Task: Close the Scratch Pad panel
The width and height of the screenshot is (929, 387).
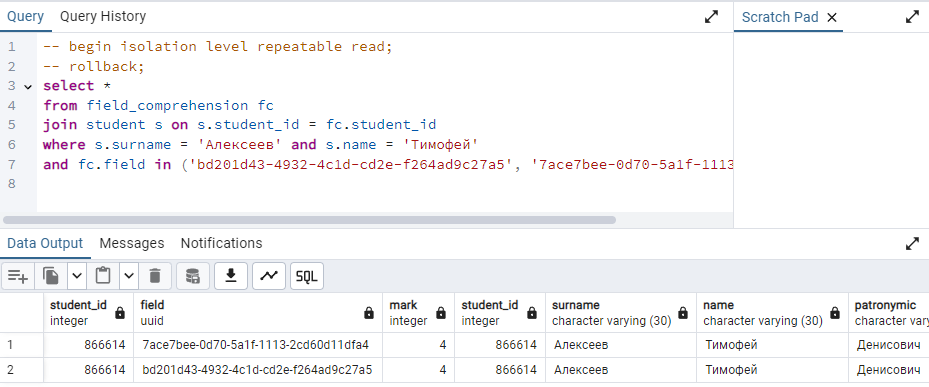Action: coord(832,18)
